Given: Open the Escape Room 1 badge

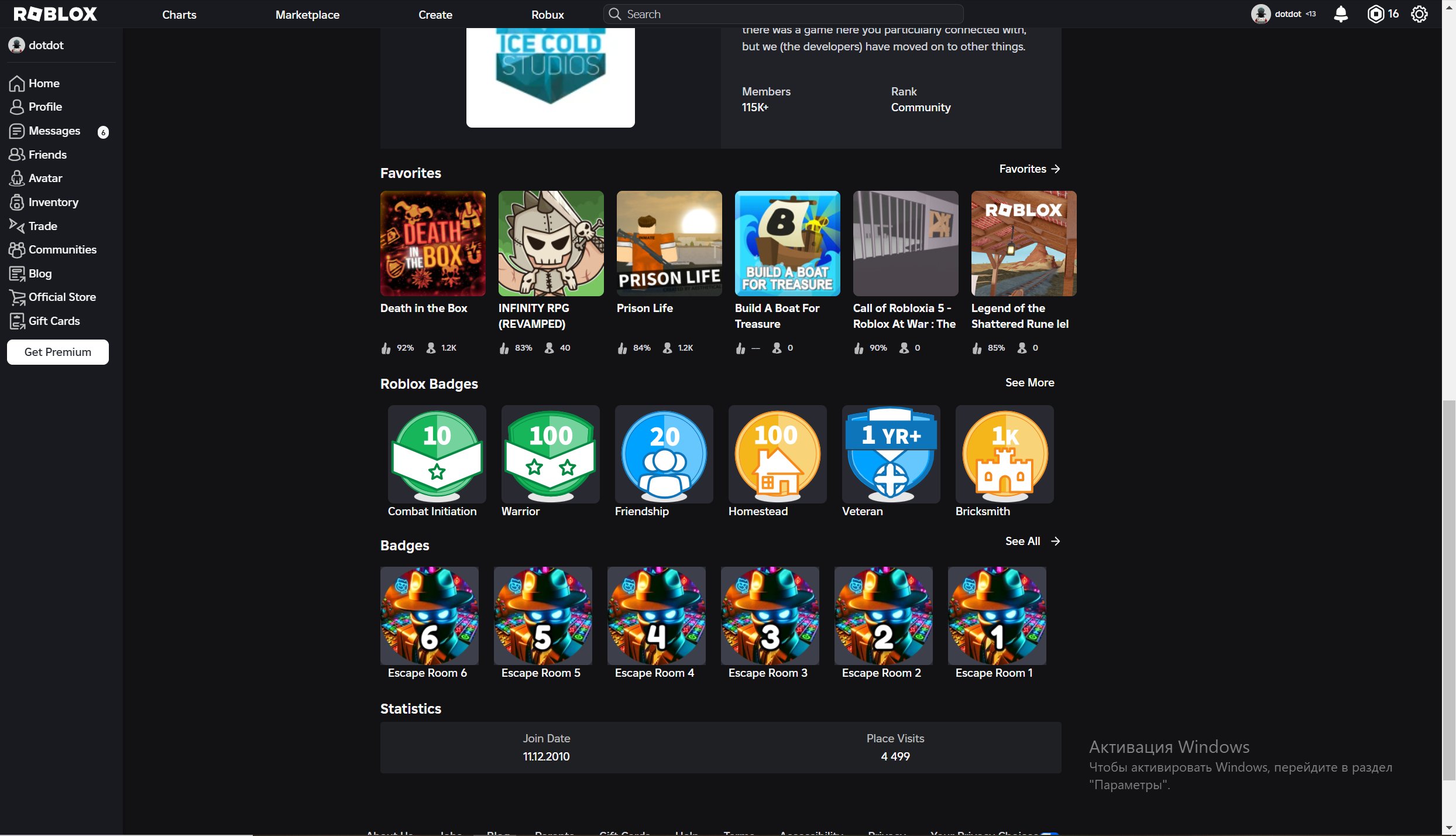Looking at the screenshot, I should coord(997,616).
